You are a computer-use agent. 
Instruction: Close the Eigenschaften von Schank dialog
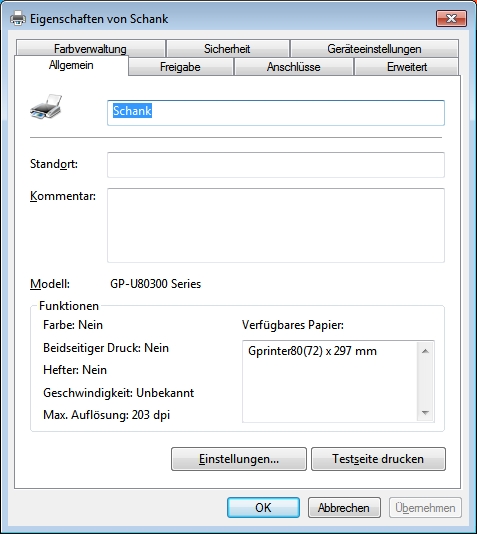tap(451, 18)
